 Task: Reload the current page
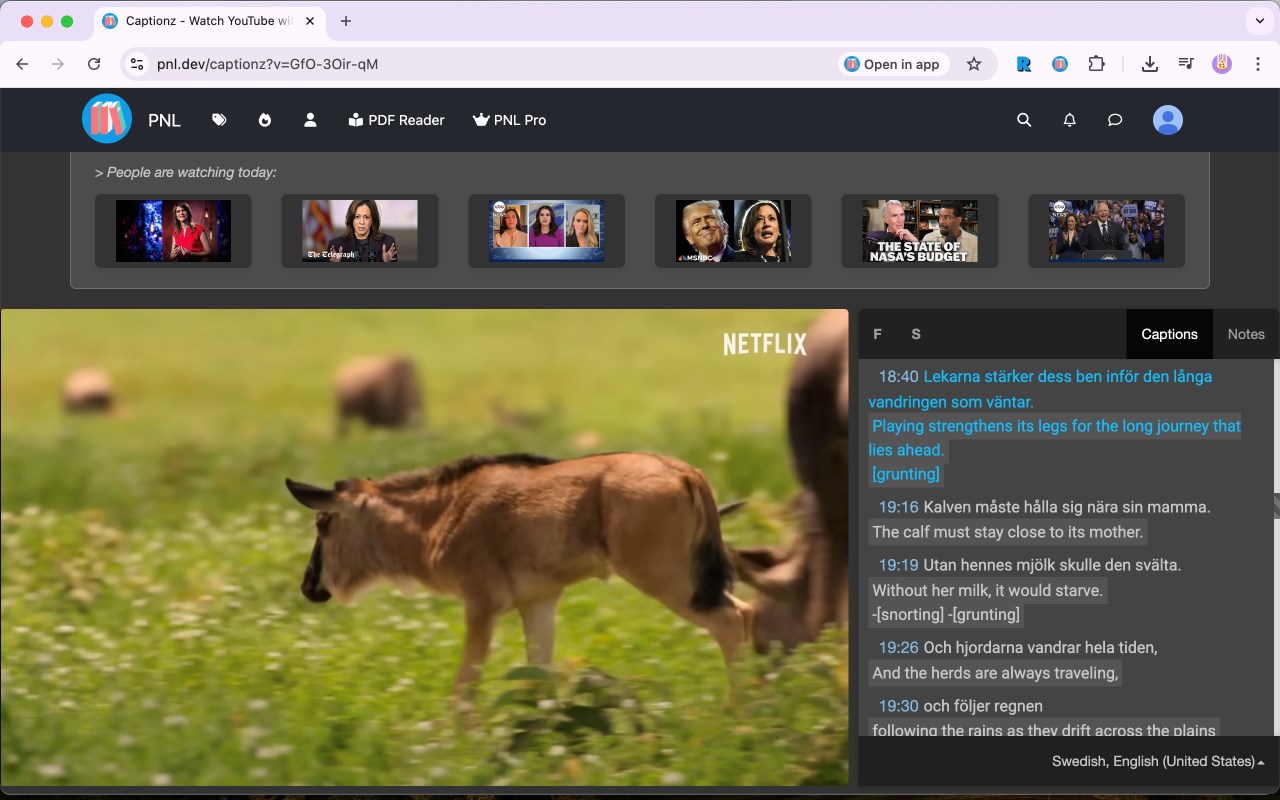(94, 64)
